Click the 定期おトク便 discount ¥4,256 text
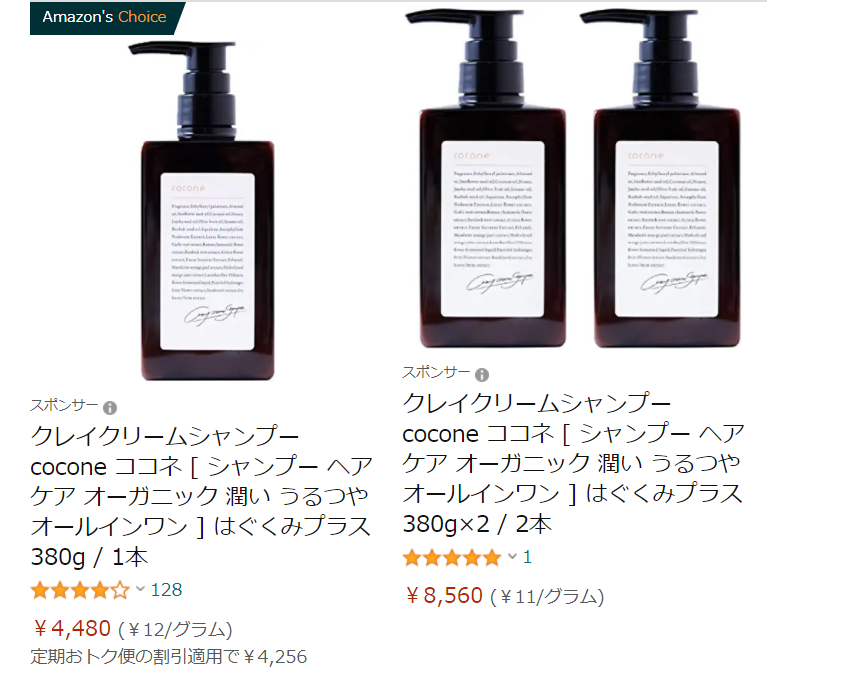 coord(169,657)
